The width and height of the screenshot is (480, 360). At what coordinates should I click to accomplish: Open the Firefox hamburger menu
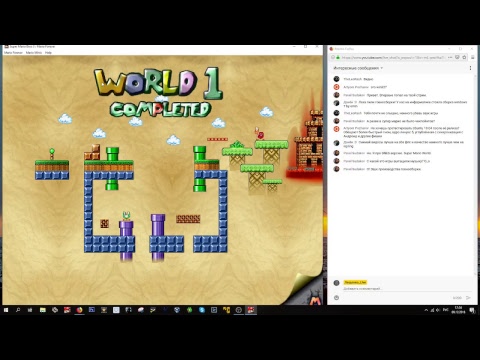coord(473,57)
